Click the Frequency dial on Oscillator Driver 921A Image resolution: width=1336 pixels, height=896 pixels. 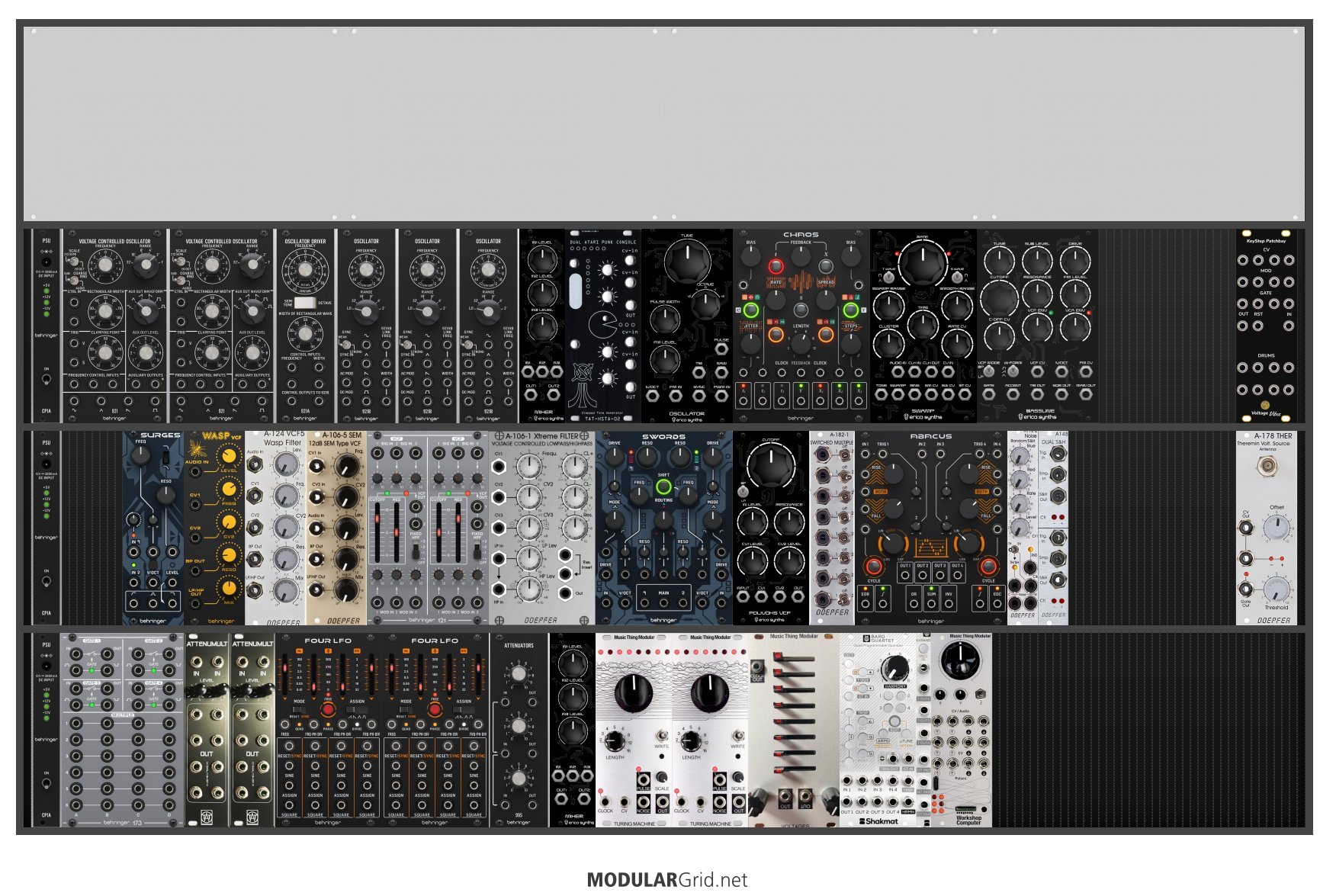(305, 269)
